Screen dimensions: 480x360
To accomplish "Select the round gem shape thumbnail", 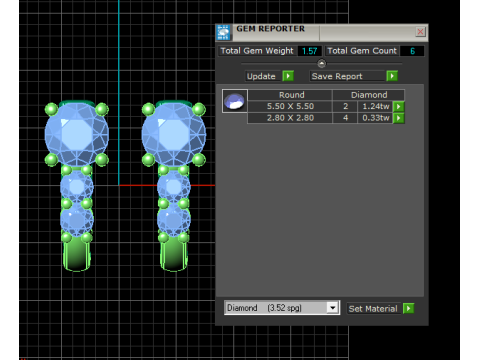I will point(235,101).
